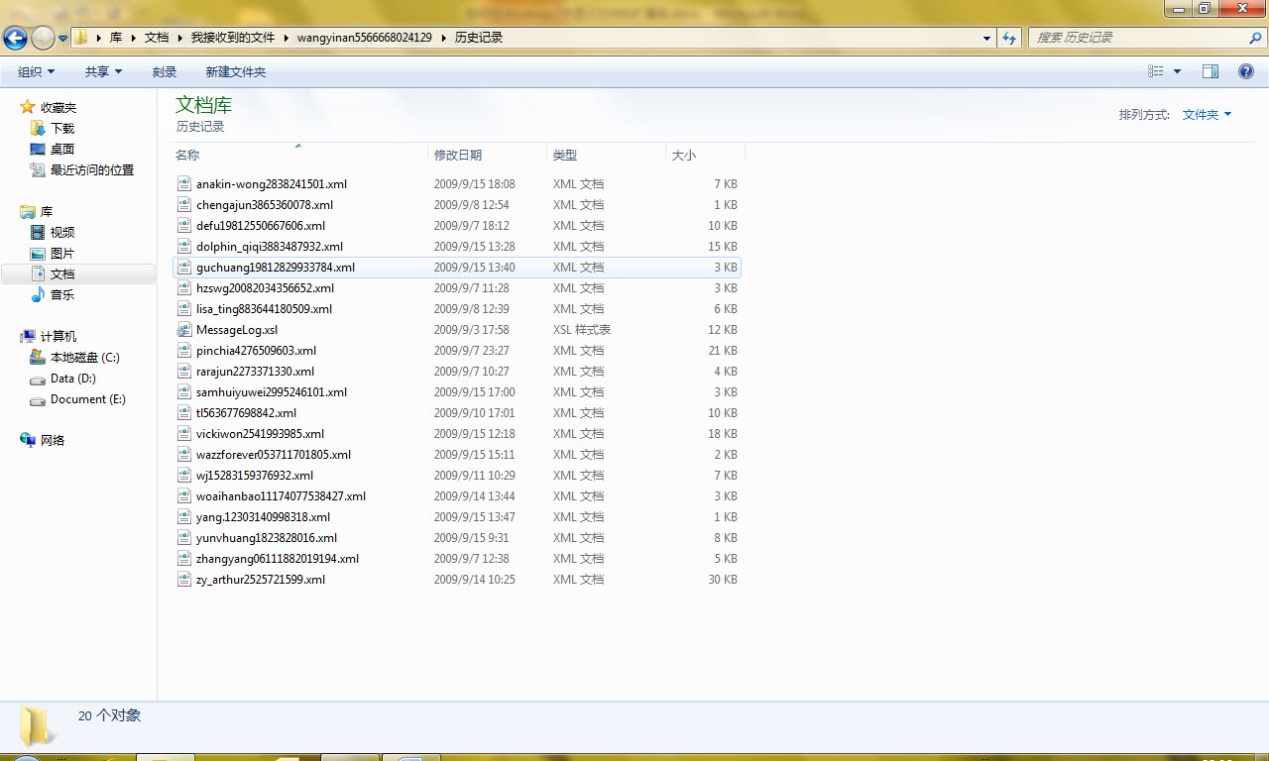Click the 刻录 toolbar button
The width and height of the screenshot is (1269, 761).
pos(164,72)
